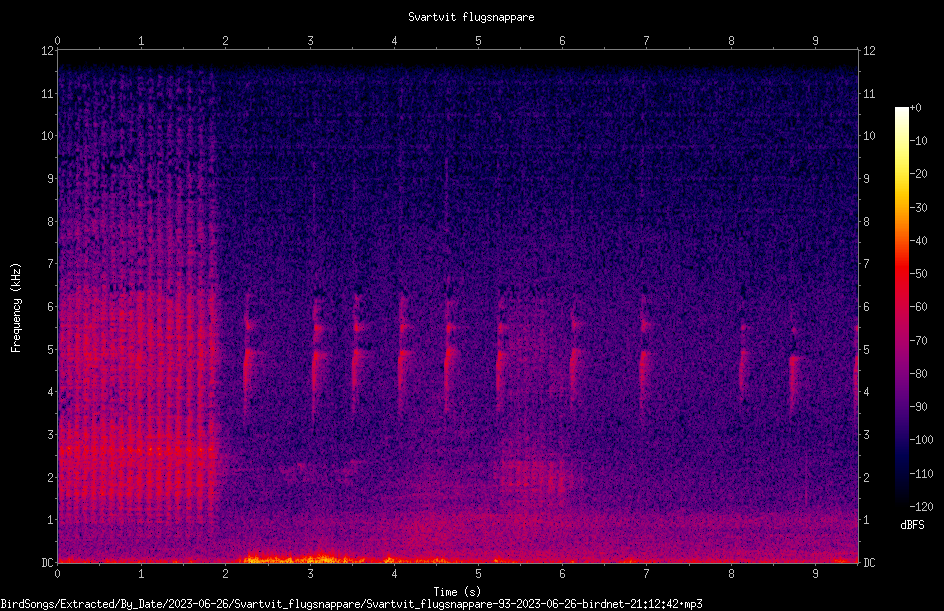This screenshot has height=611, width=944.
Task: Click the '10' tick on the right frequency axis
Action: pos(869,136)
